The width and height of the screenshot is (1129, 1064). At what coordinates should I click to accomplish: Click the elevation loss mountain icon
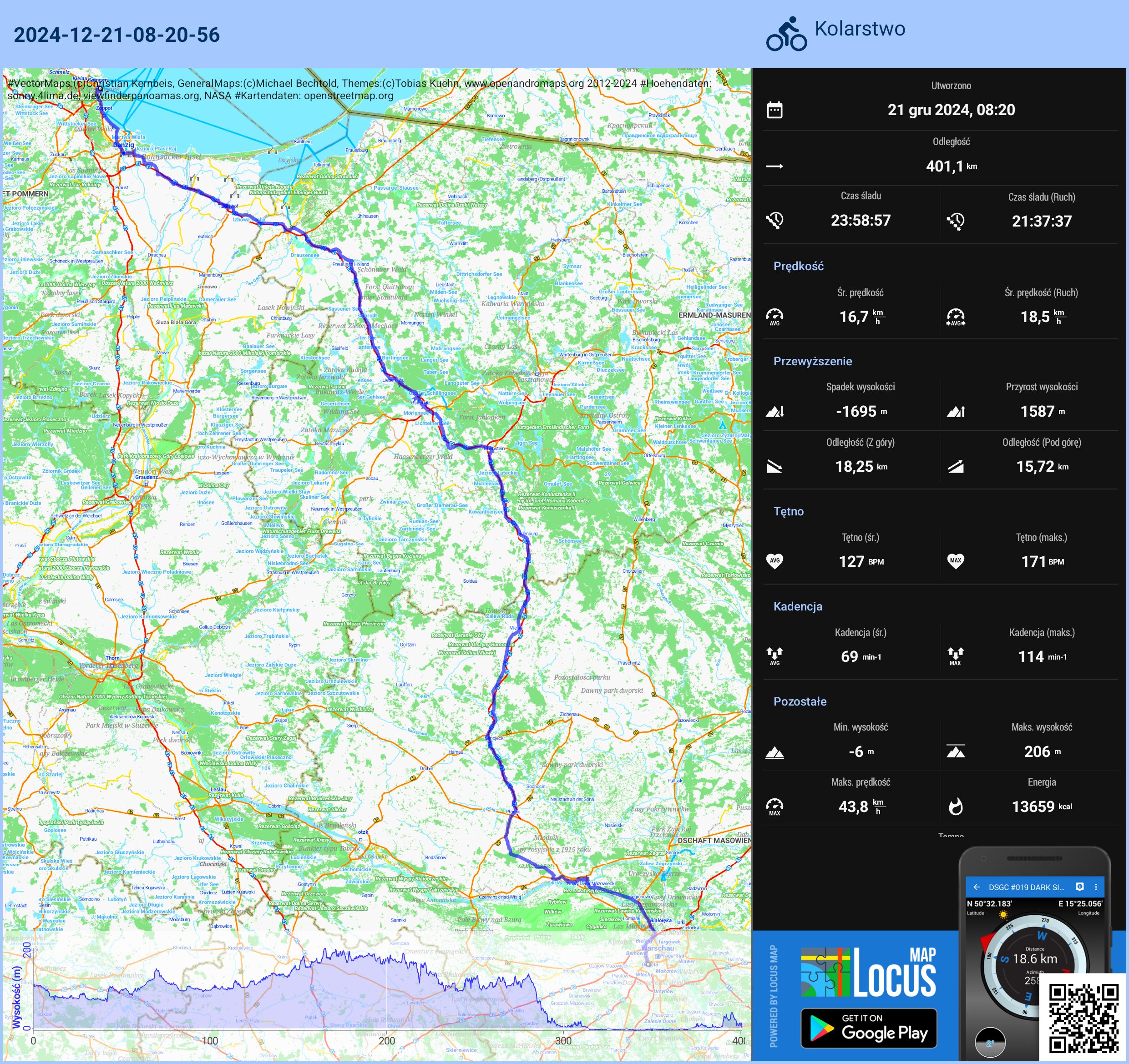click(x=775, y=412)
